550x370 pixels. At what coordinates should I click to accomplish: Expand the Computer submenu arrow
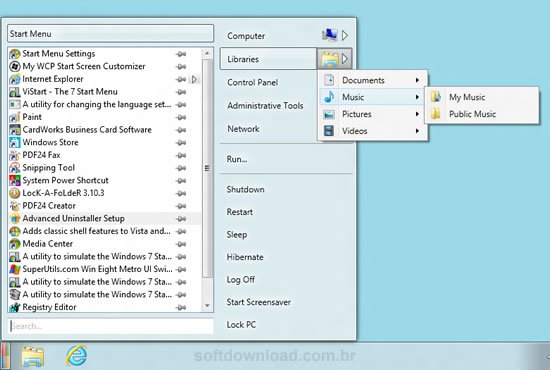[345, 35]
